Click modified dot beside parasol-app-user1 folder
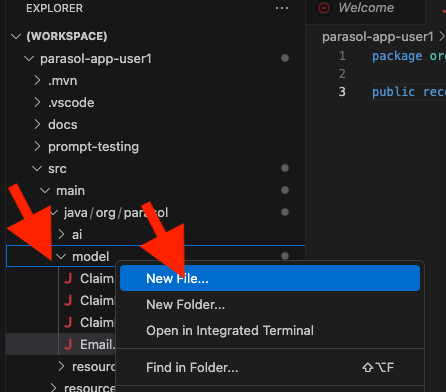The height and width of the screenshot is (392, 446). [285, 58]
